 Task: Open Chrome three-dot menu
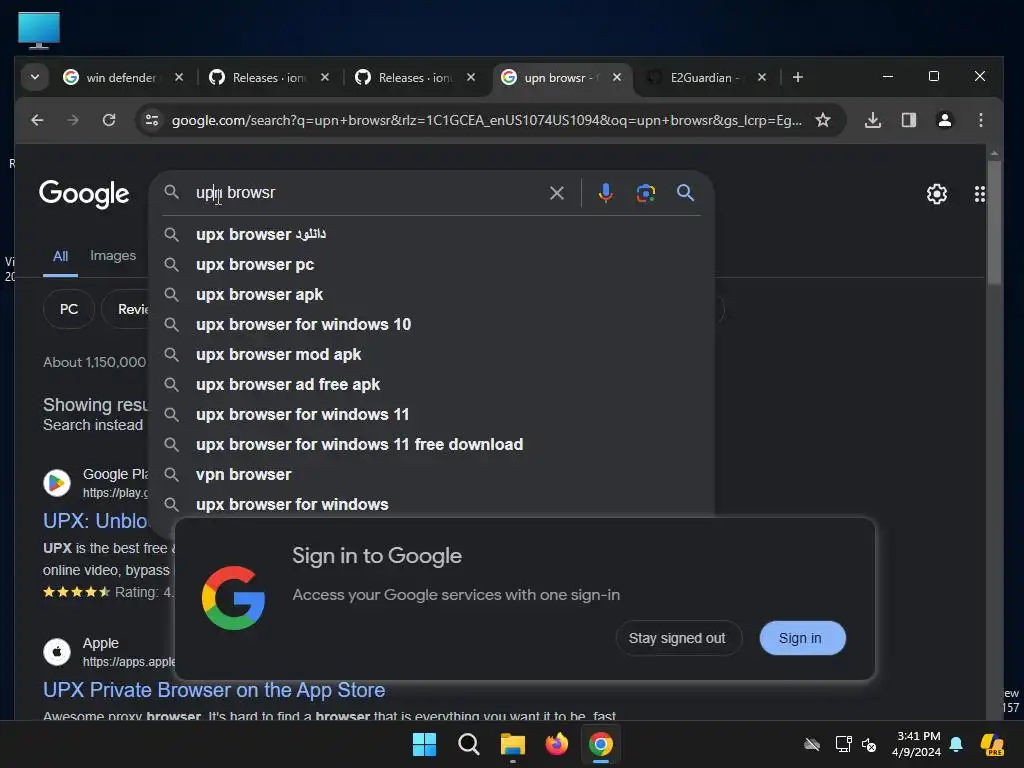pos(980,120)
